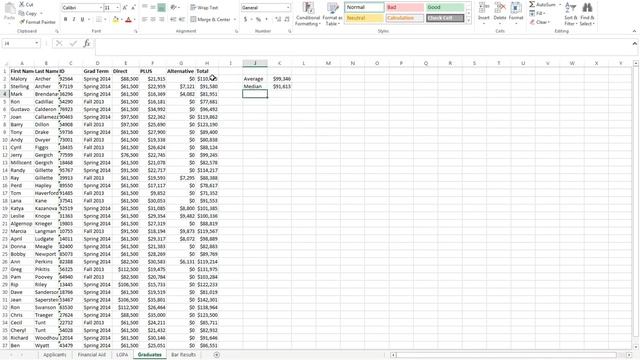Decrease cell indent
The width and height of the screenshot is (640, 360).
[x=173, y=19]
